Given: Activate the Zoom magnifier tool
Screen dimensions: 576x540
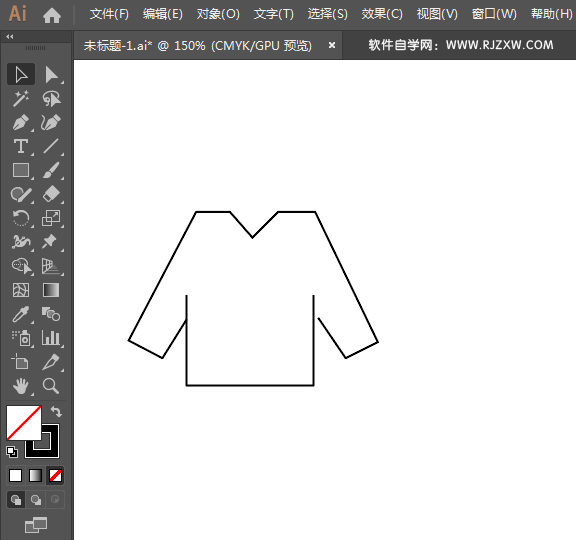Looking at the screenshot, I should tap(51, 386).
